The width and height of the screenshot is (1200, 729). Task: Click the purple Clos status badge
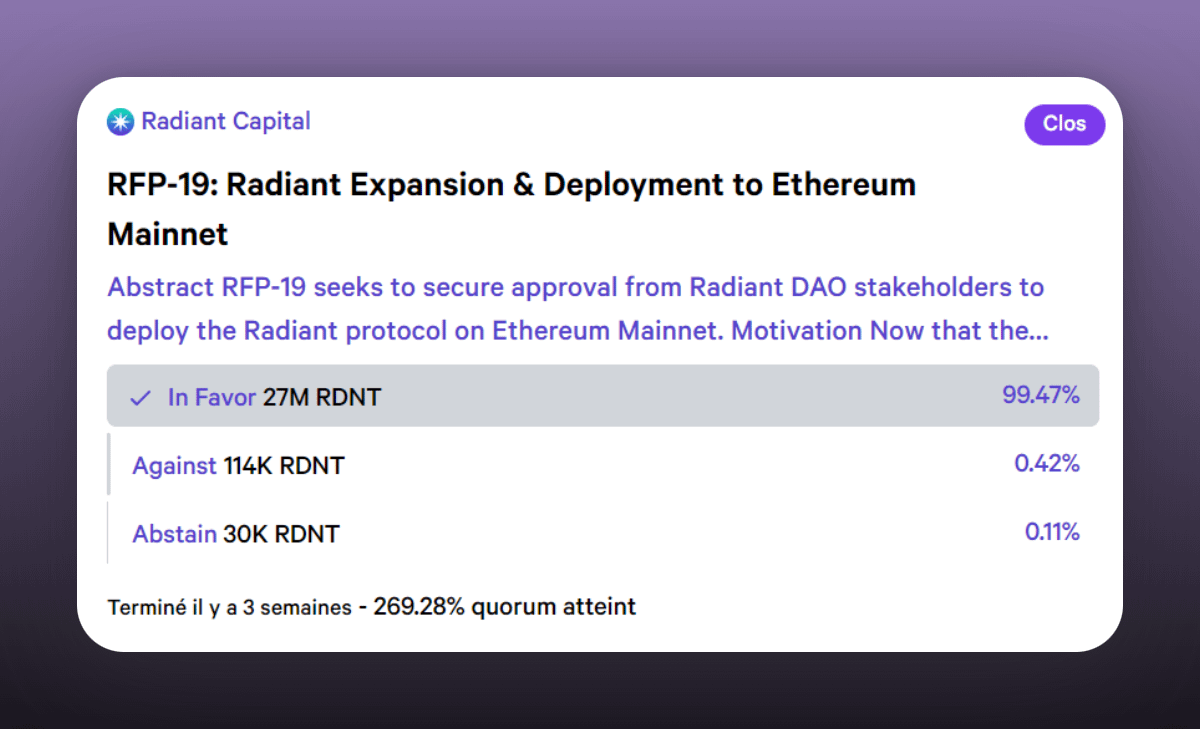point(1064,124)
